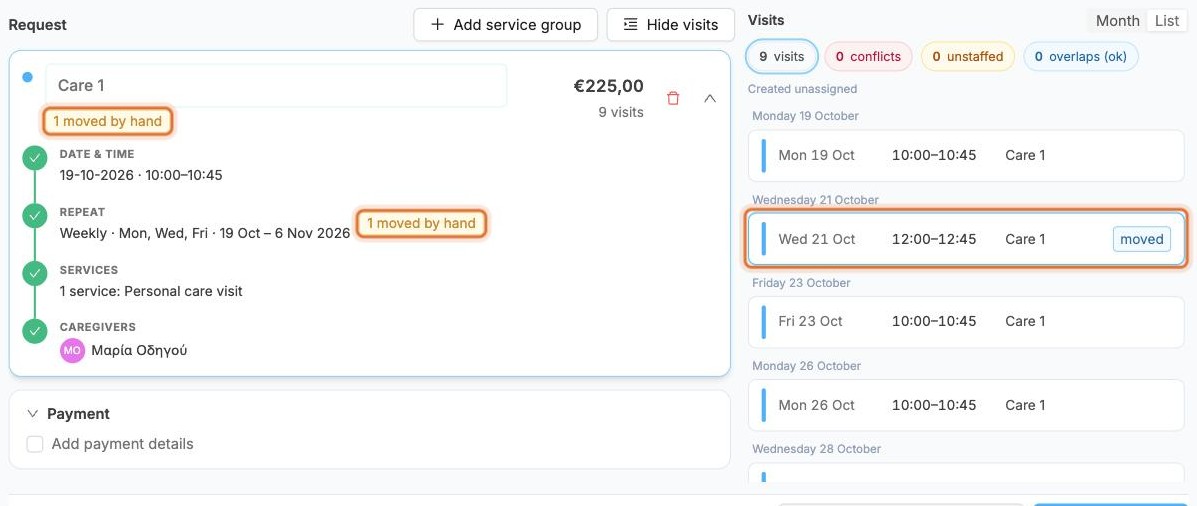Click the €225,00 price
The image size is (1197, 506).
click(x=608, y=86)
